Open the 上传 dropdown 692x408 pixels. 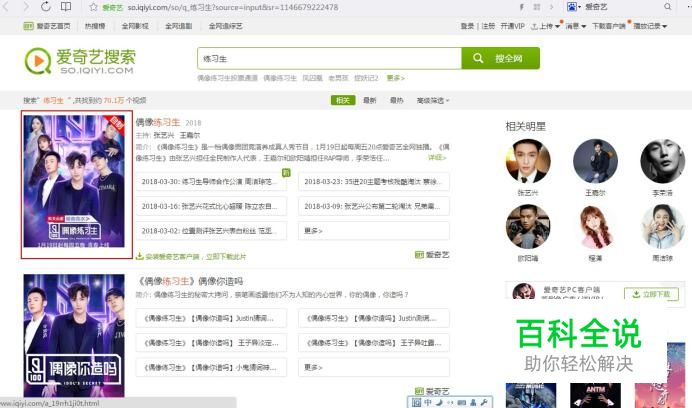pyautogui.click(x=545, y=26)
